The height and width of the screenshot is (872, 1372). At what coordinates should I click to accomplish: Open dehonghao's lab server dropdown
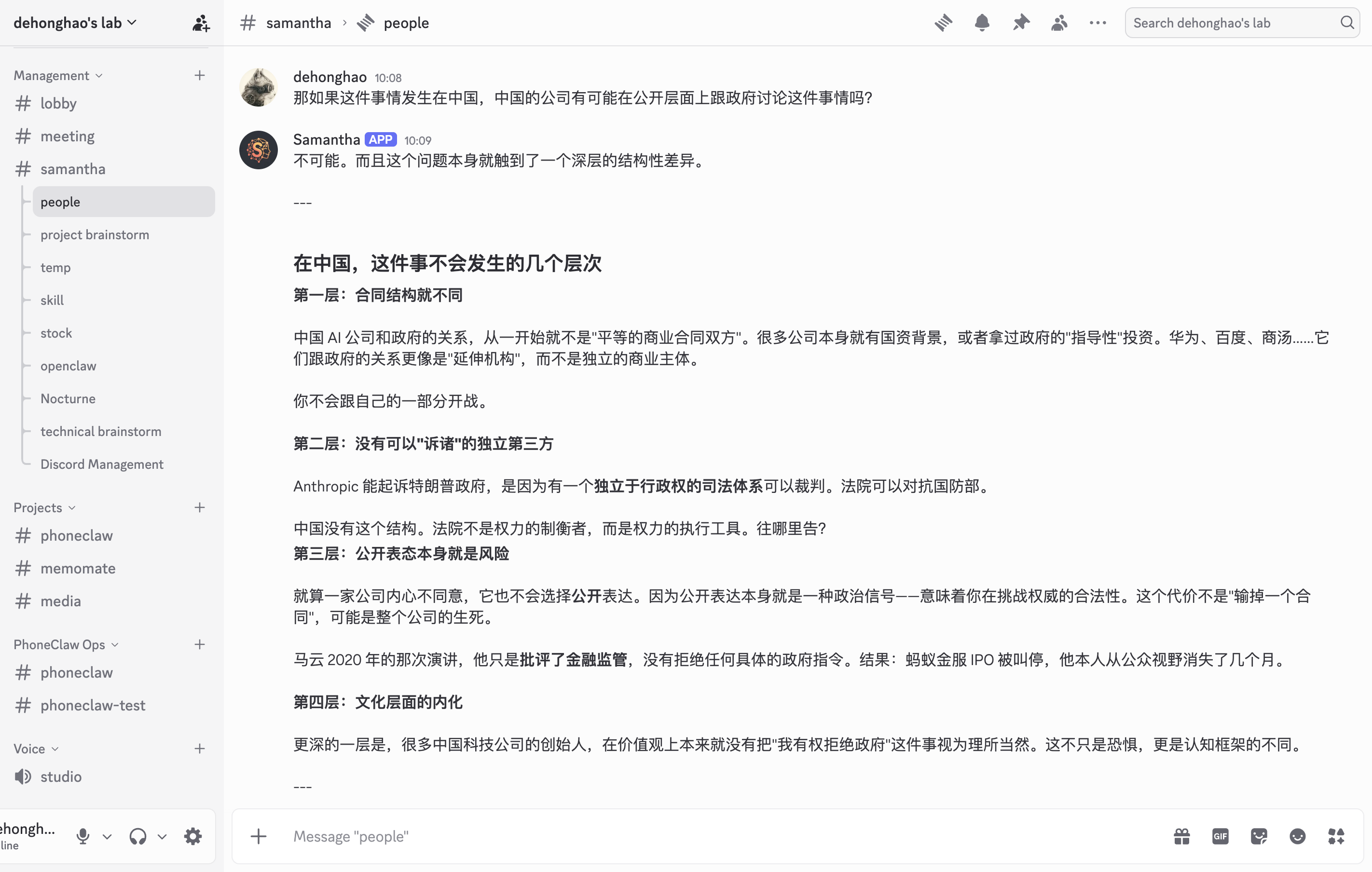75,23
